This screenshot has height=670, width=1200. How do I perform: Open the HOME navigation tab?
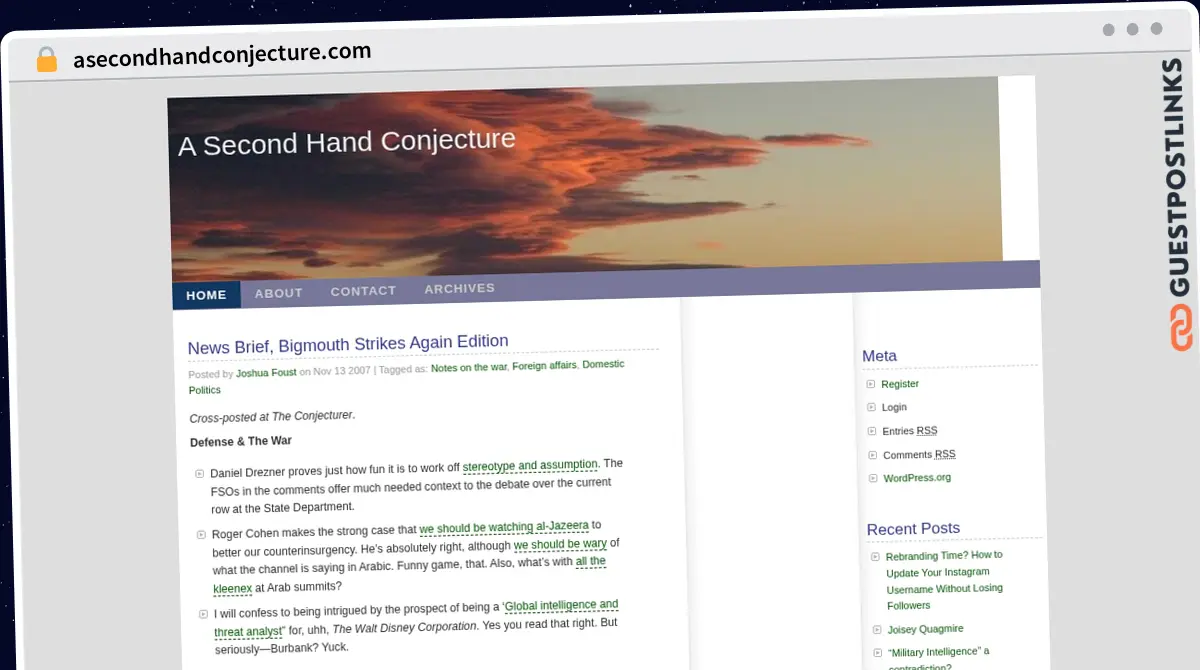pos(207,295)
